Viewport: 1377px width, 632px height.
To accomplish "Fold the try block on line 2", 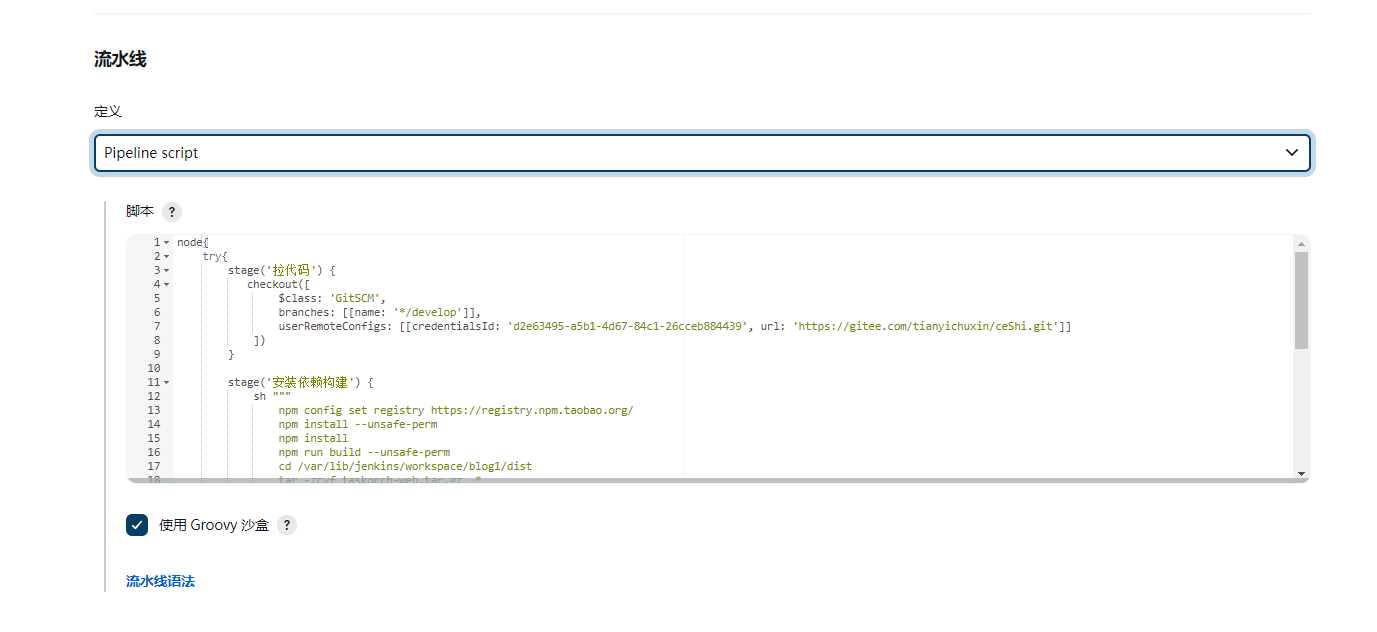I will click(167, 257).
